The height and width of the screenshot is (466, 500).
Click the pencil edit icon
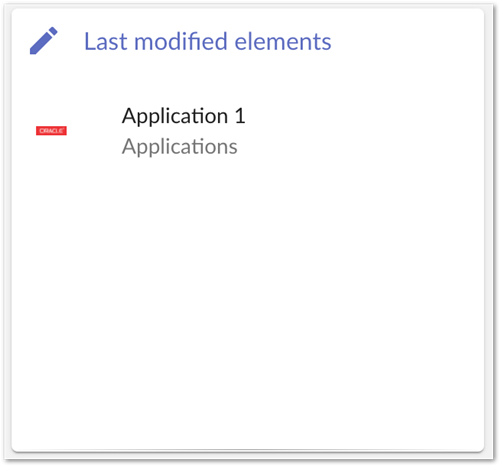coord(43,41)
